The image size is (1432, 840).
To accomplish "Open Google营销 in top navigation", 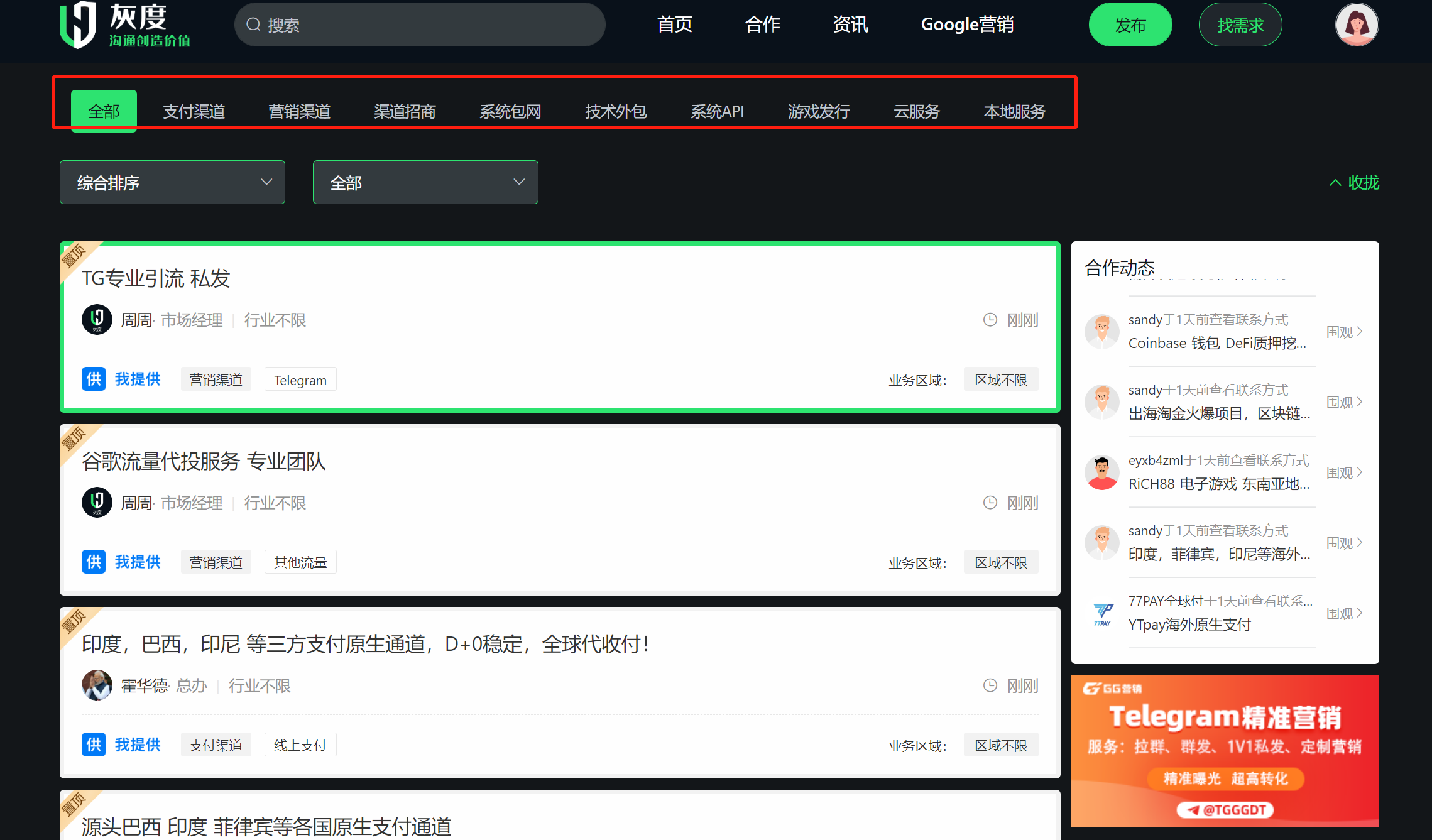I will (x=967, y=25).
